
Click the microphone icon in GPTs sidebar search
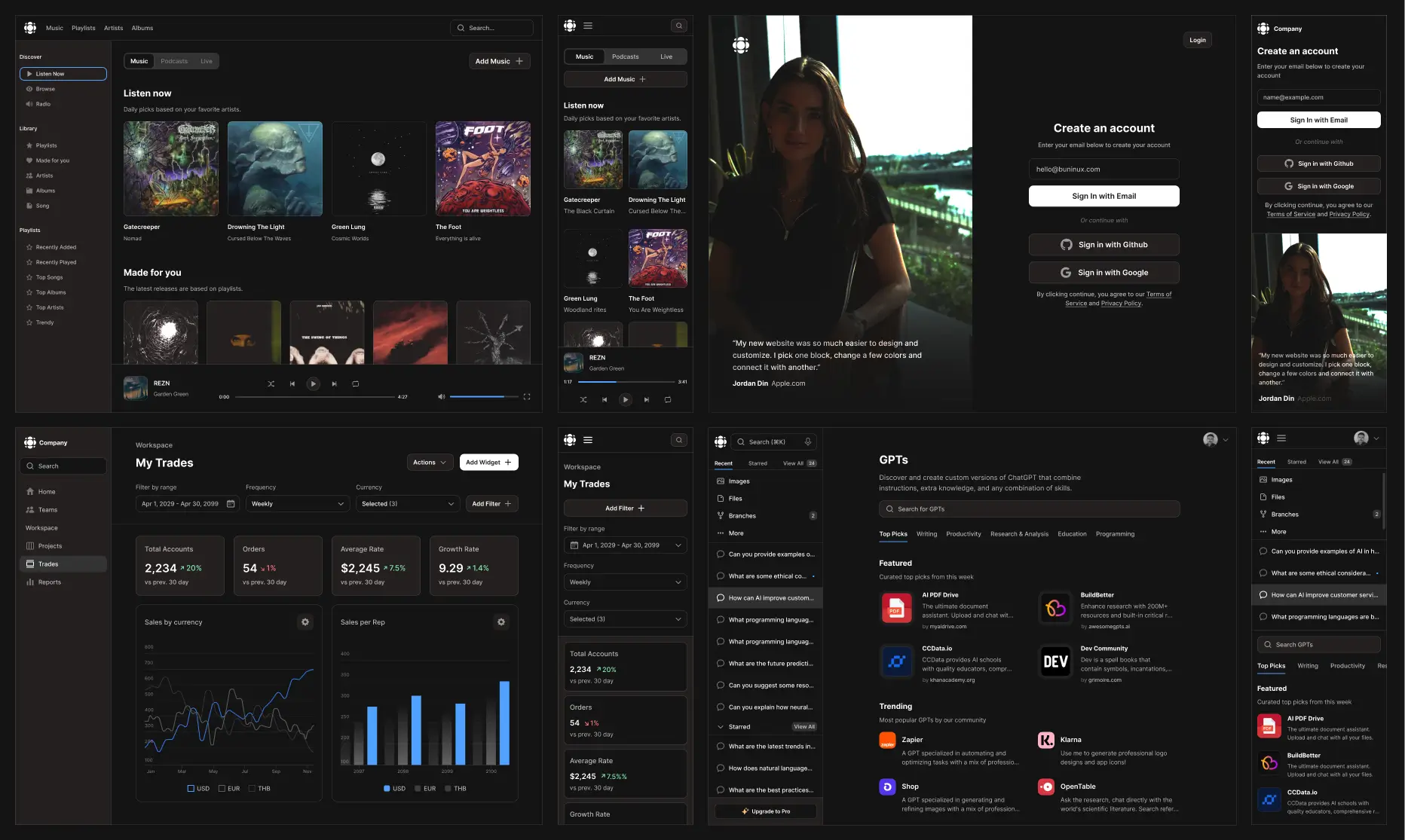coord(808,442)
